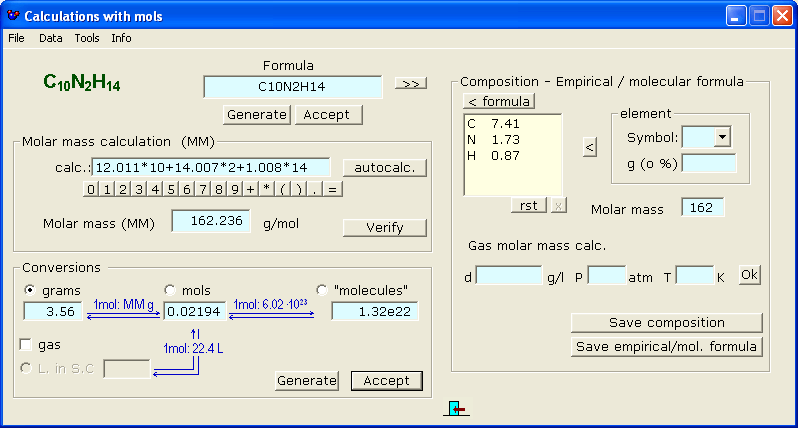Minimize the Calculations with mols window
The image size is (798, 428).
point(735,16)
